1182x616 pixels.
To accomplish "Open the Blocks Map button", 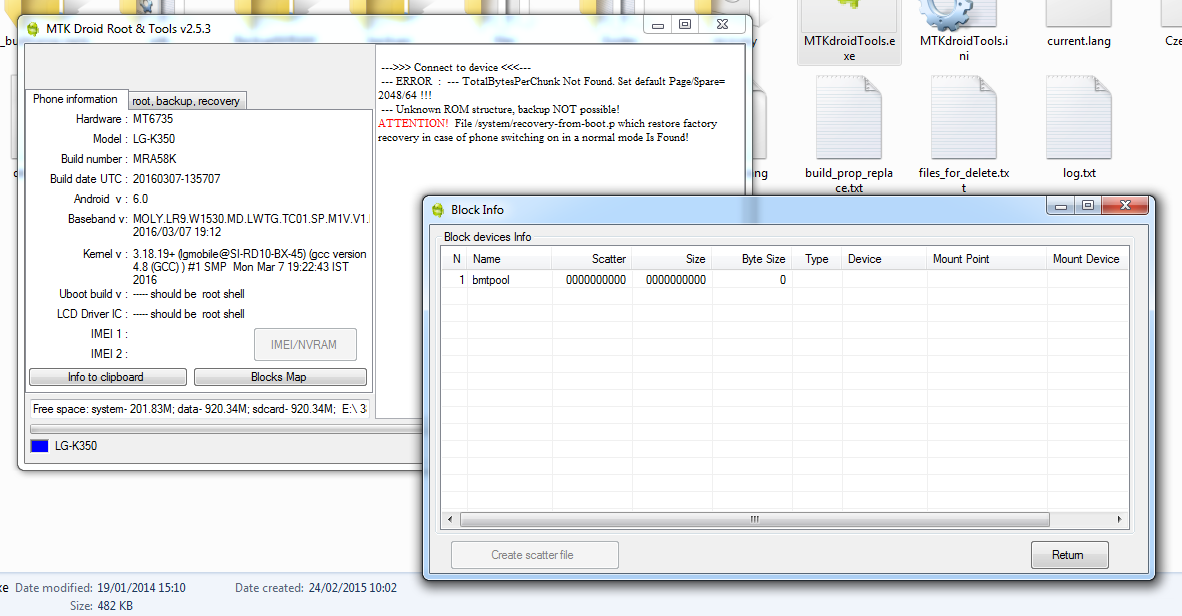I will 280,377.
